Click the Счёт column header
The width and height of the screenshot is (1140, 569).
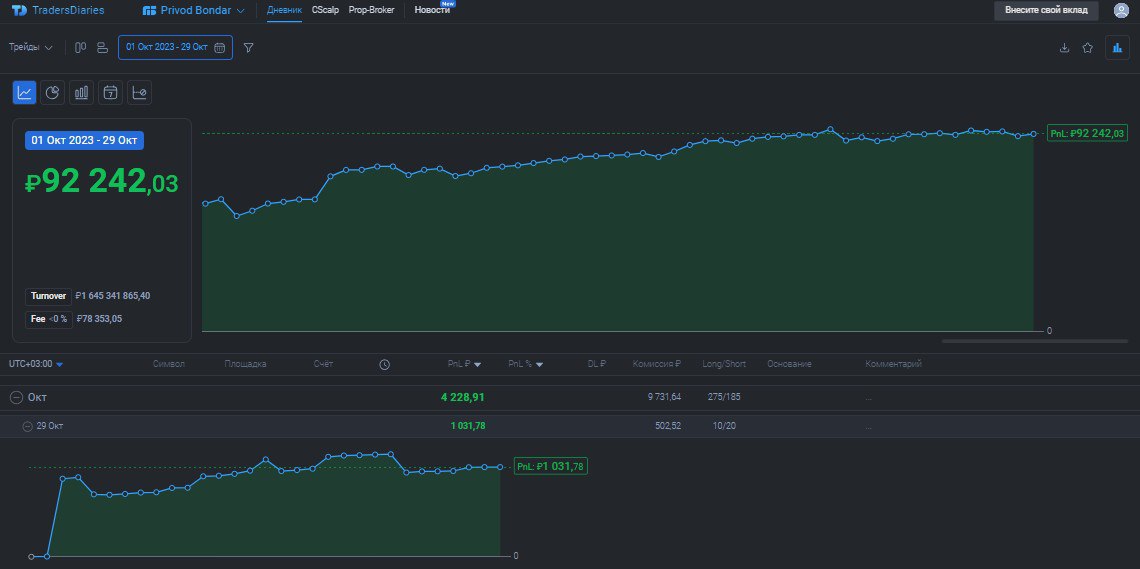[324, 364]
